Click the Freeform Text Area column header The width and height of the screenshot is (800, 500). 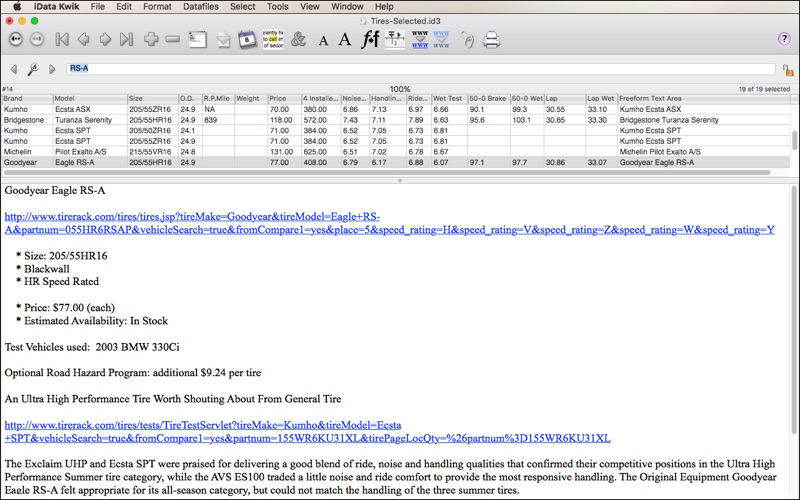click(x=704, y=98)
